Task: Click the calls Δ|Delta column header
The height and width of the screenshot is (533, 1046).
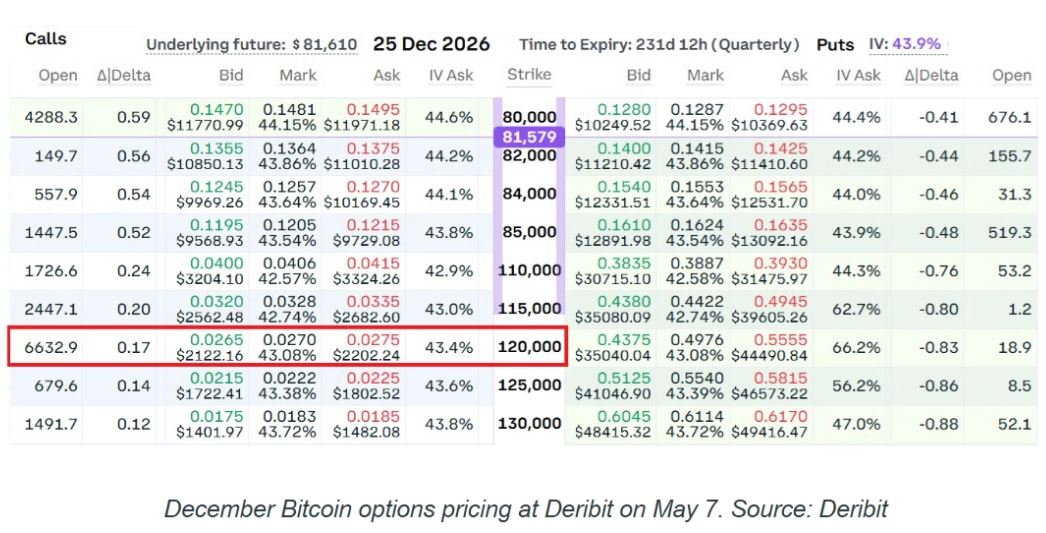Action: click(x=123, y=75)
